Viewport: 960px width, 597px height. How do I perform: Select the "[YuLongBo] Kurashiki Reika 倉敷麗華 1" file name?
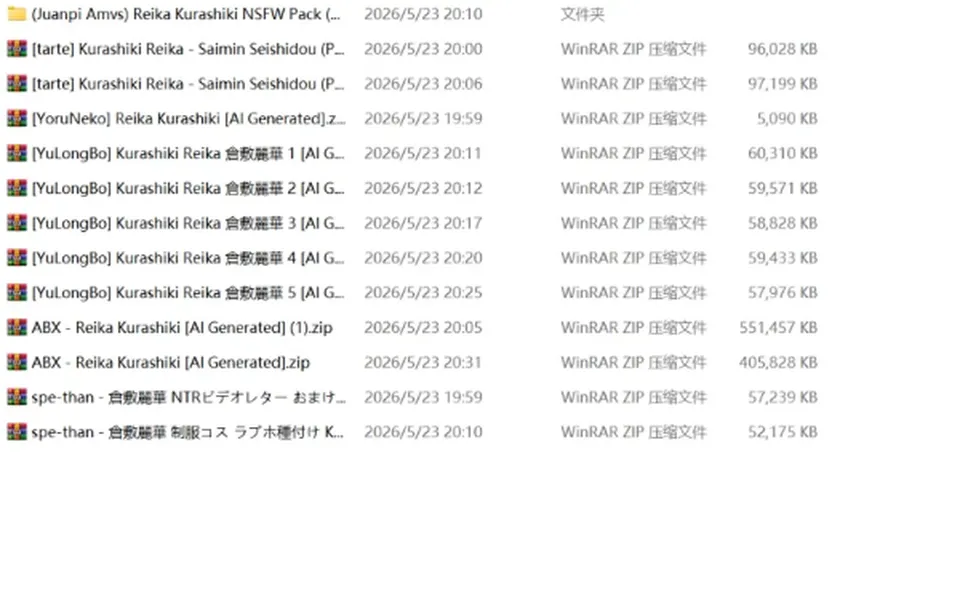coord(188,153)
